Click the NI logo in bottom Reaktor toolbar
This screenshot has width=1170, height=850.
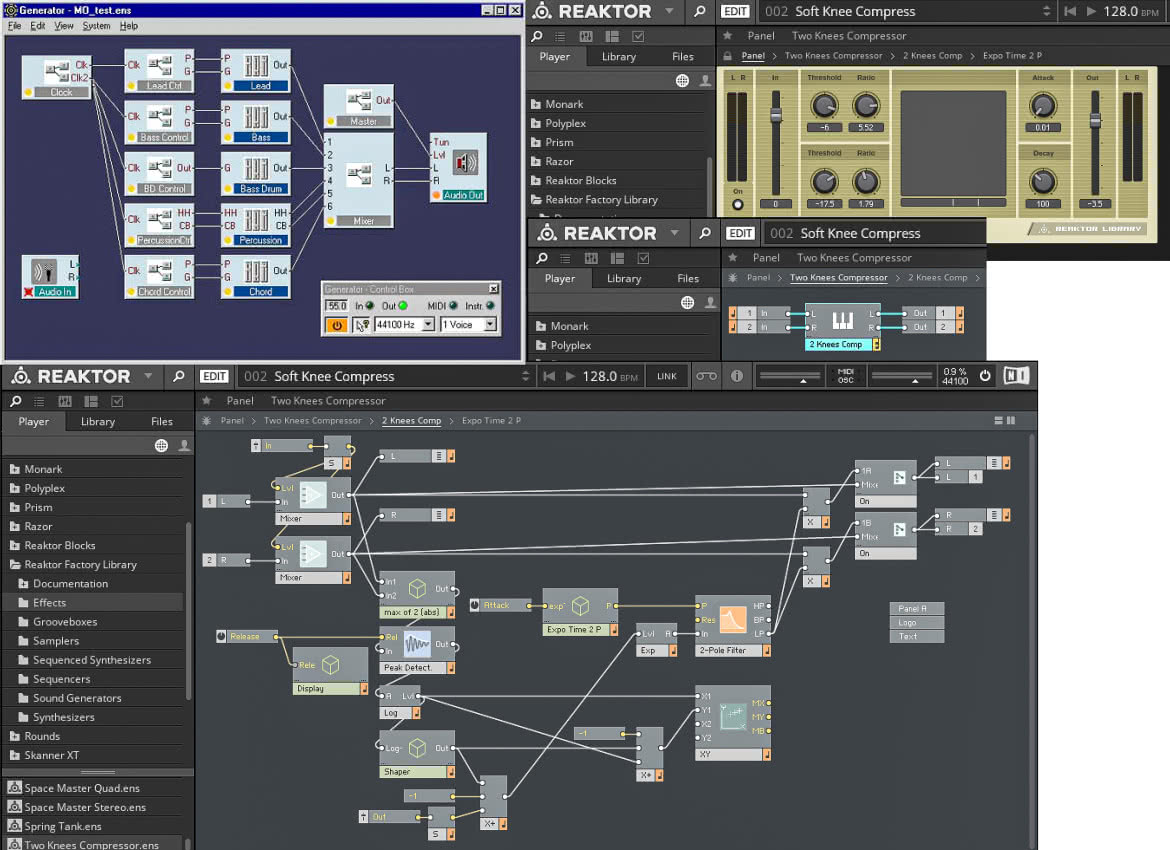1016,375
